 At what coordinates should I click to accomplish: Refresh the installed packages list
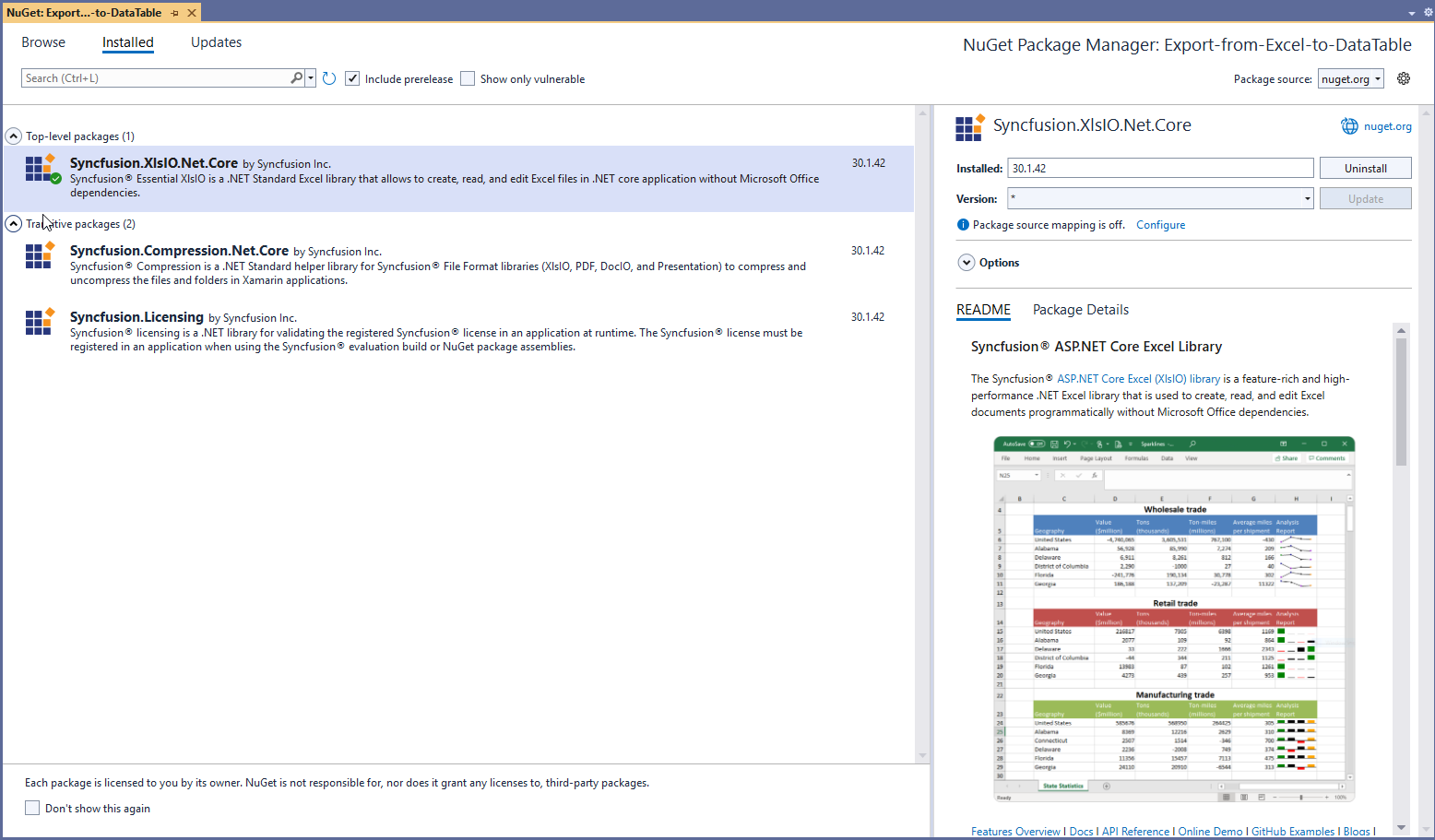point(329,77)
